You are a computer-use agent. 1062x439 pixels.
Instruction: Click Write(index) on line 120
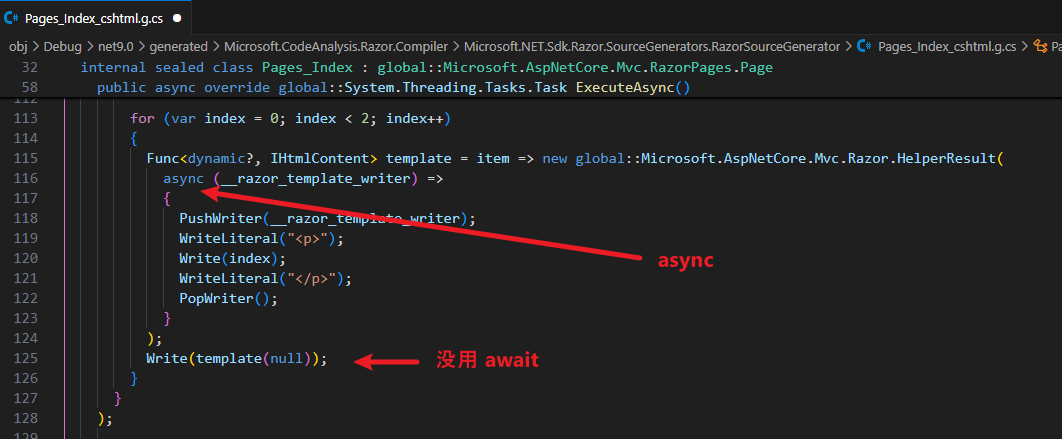pos(233,259)
